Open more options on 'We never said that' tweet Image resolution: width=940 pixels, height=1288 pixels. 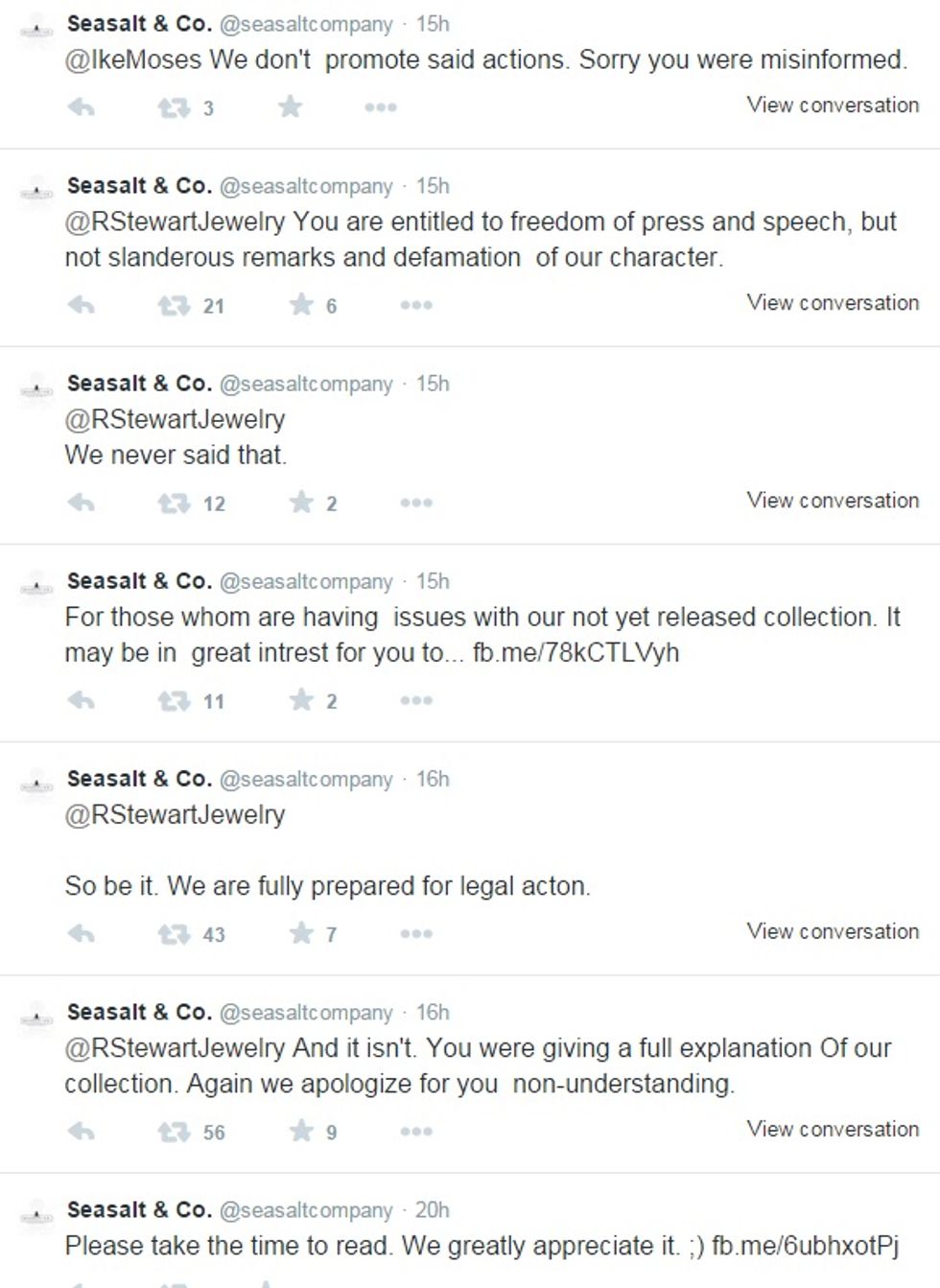[x=416, y=503]
